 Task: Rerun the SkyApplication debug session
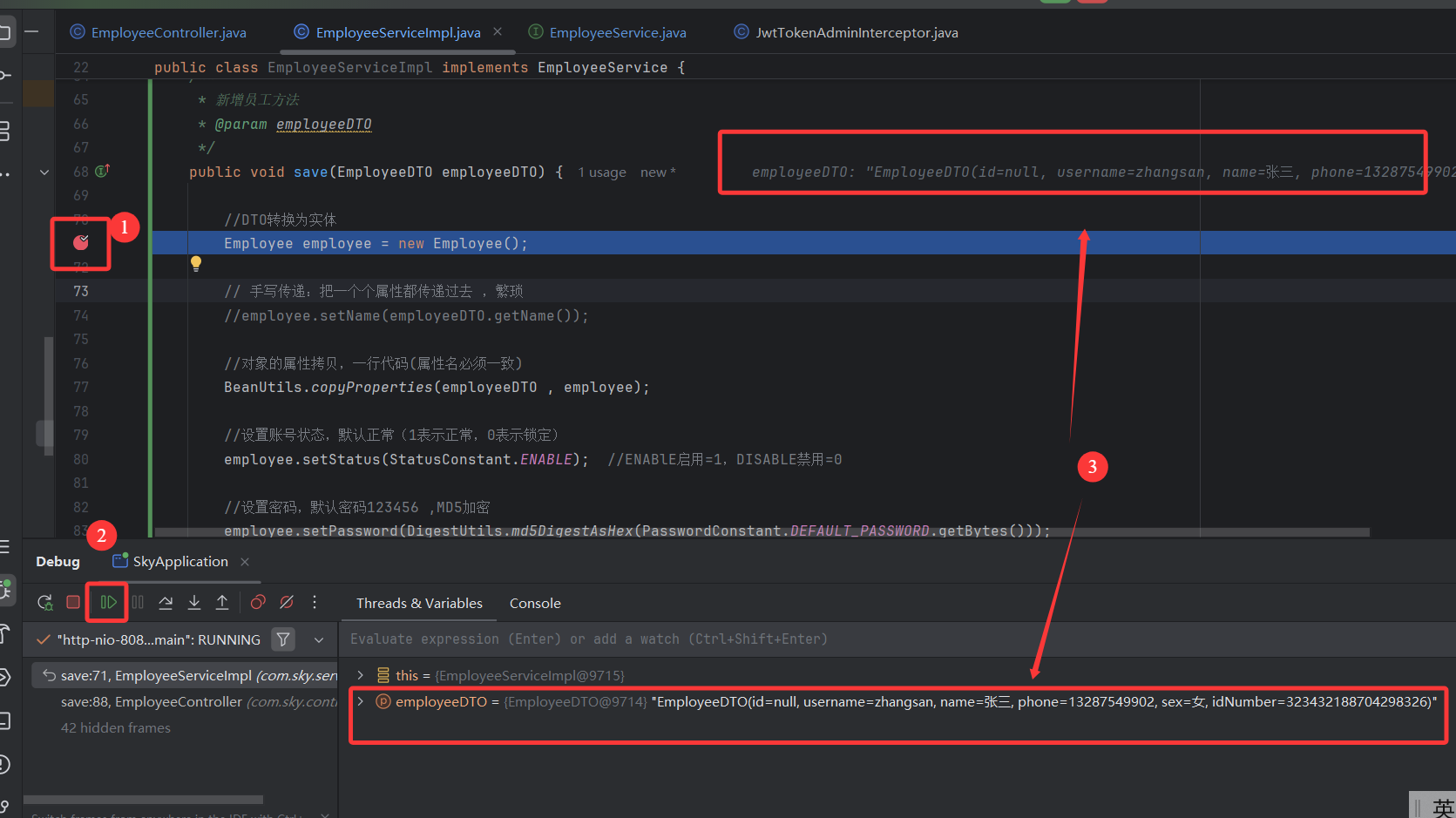[x=44, y=602]
